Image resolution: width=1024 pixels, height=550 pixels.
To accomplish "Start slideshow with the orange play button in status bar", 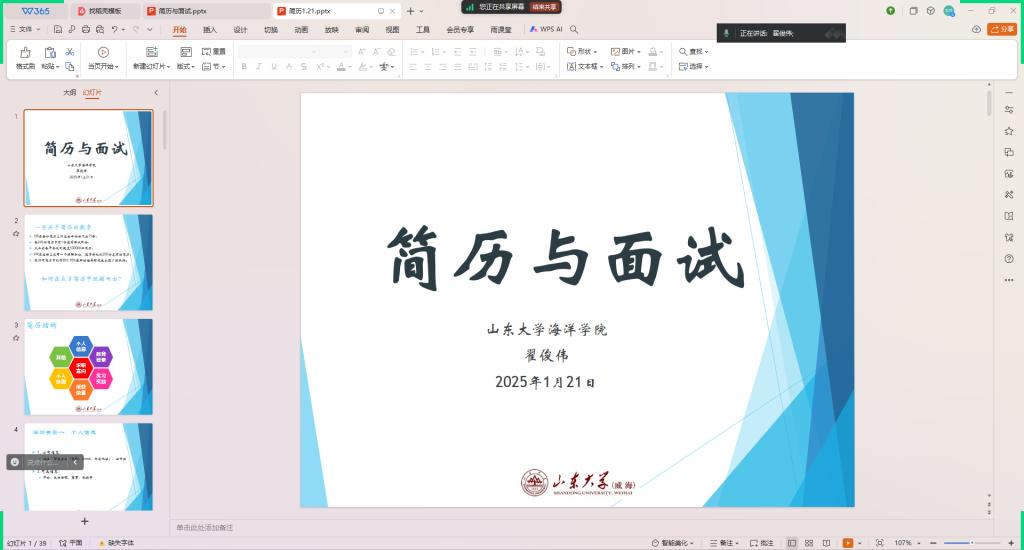I will (847, 543).
